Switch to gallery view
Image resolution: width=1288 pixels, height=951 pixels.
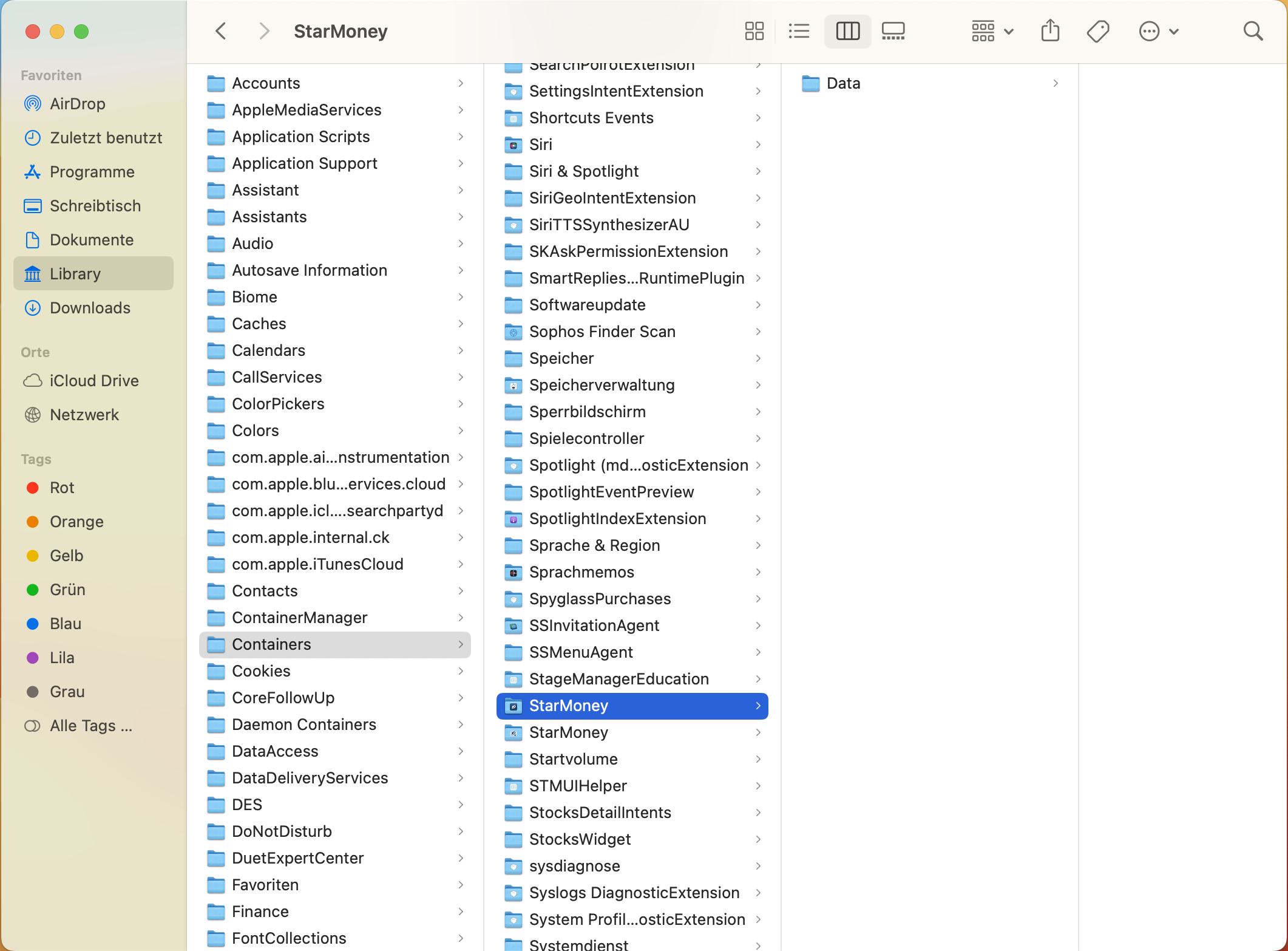click(x=893, y=31)
